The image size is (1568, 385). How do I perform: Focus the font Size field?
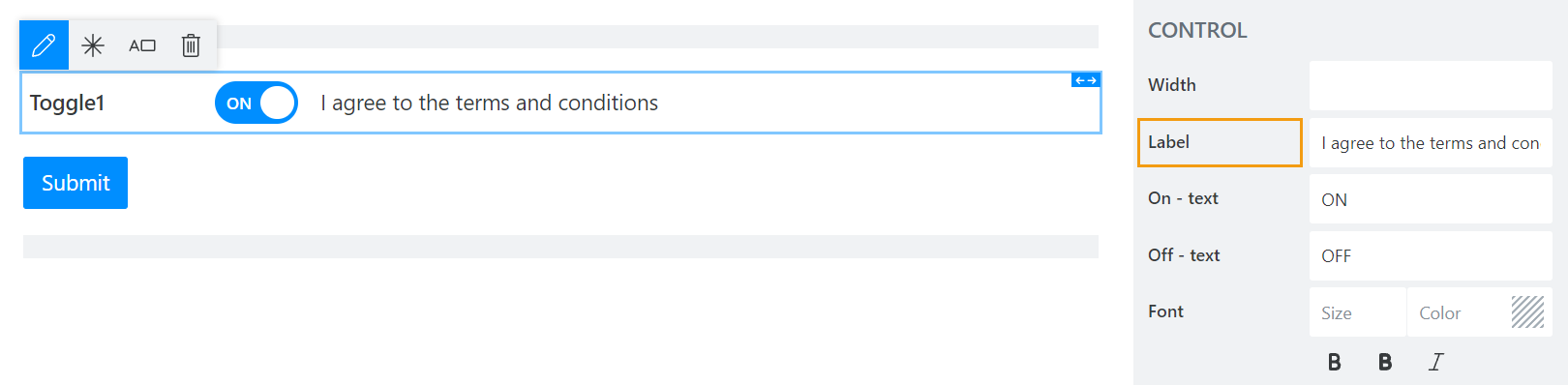[x=1358, y=312]
